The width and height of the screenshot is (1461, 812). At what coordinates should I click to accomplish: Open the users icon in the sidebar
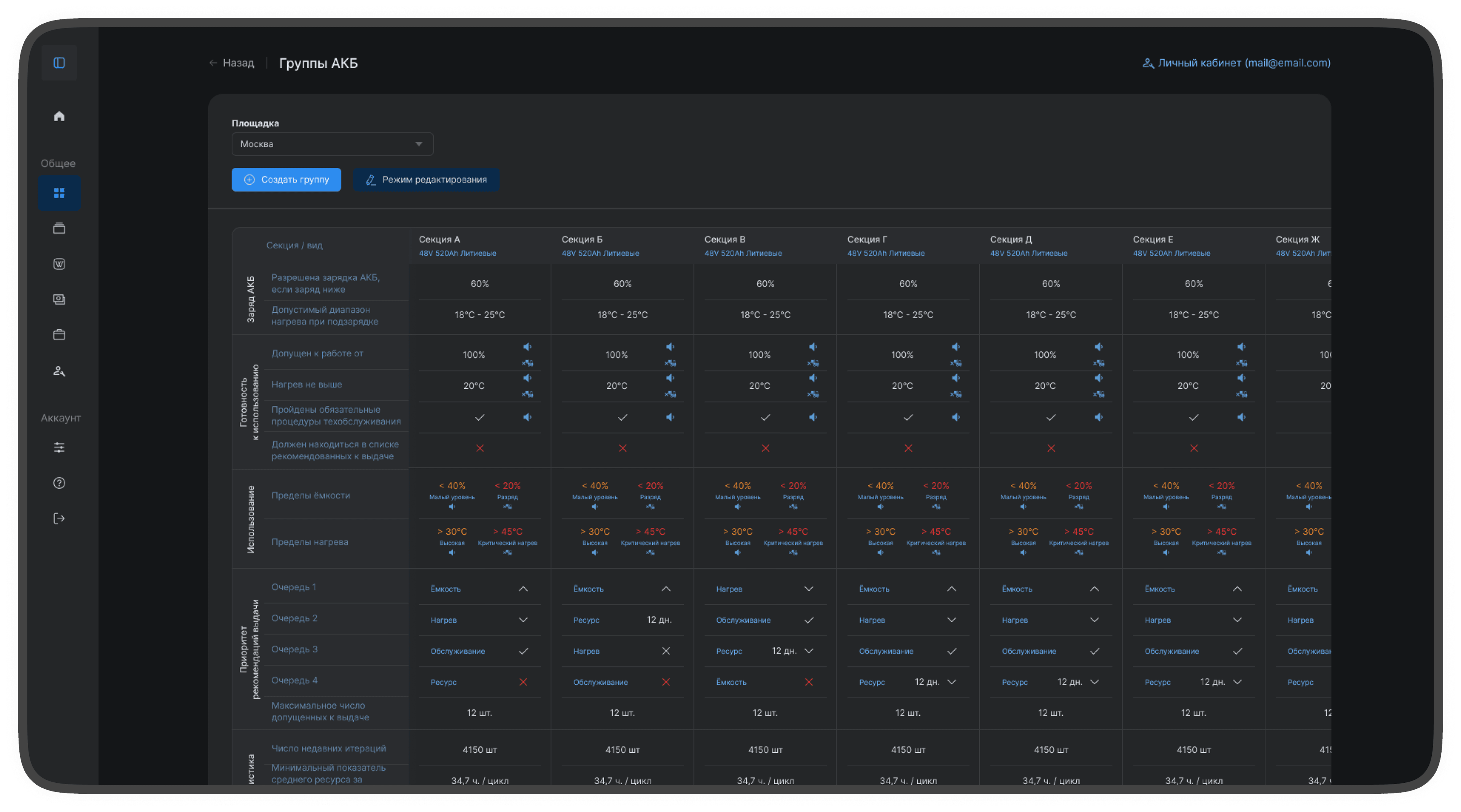pyautogui.click(x=59, y=371)
